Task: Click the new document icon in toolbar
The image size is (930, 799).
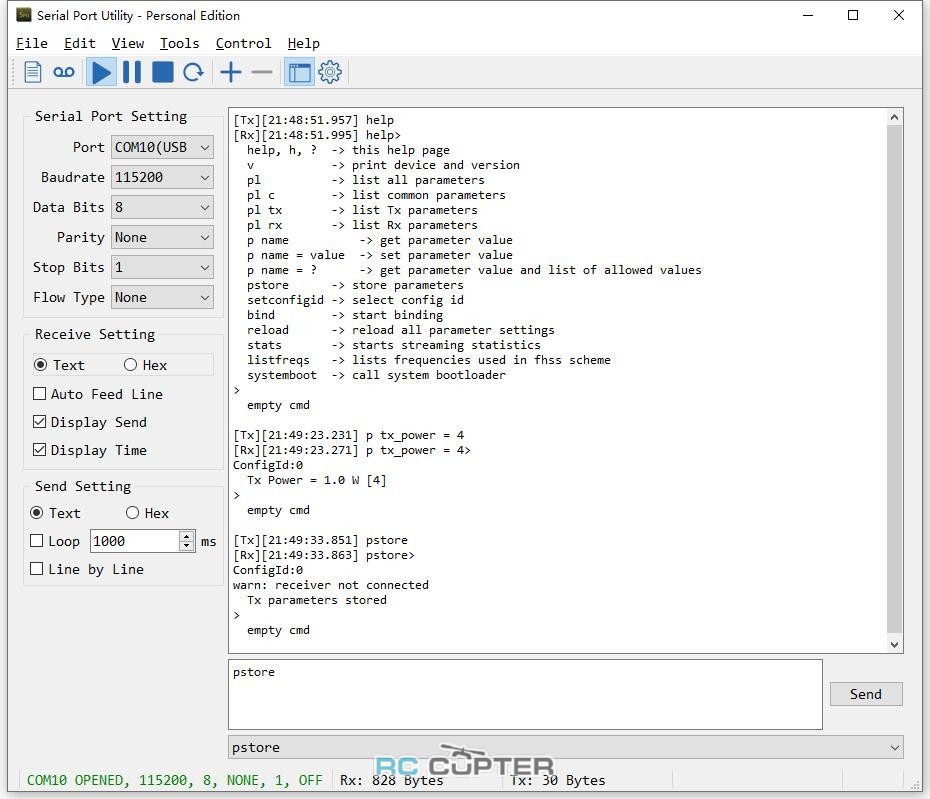Action: coord(33,72)
